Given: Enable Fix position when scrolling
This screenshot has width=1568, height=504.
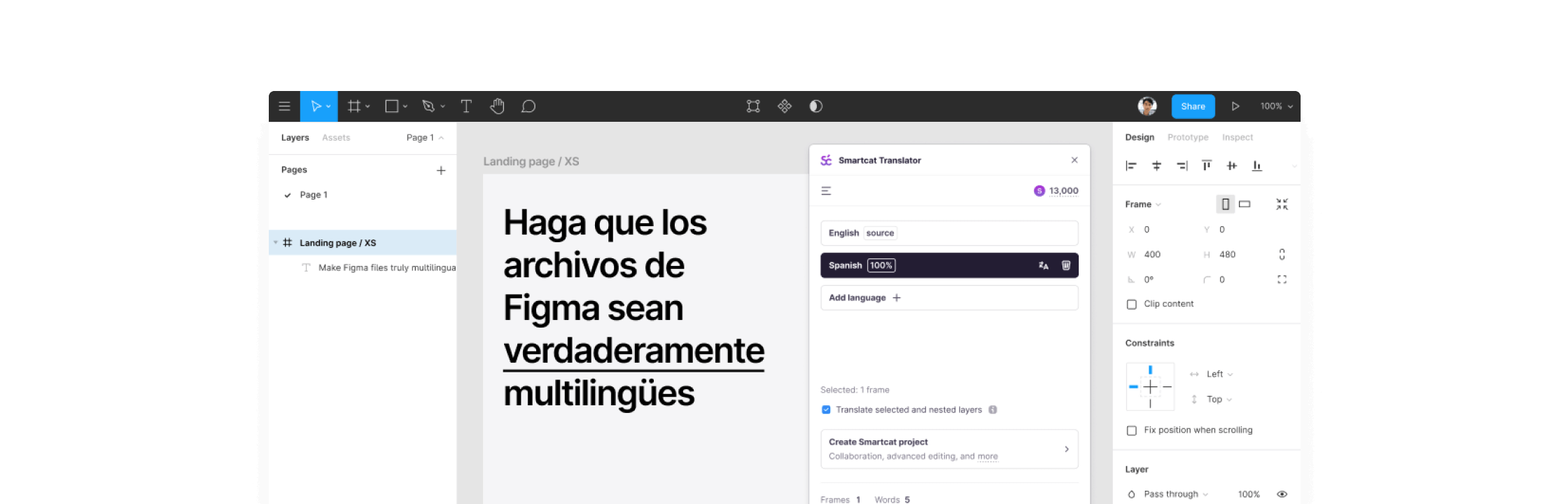Looking at the screenshot, I should (1131, 430).
